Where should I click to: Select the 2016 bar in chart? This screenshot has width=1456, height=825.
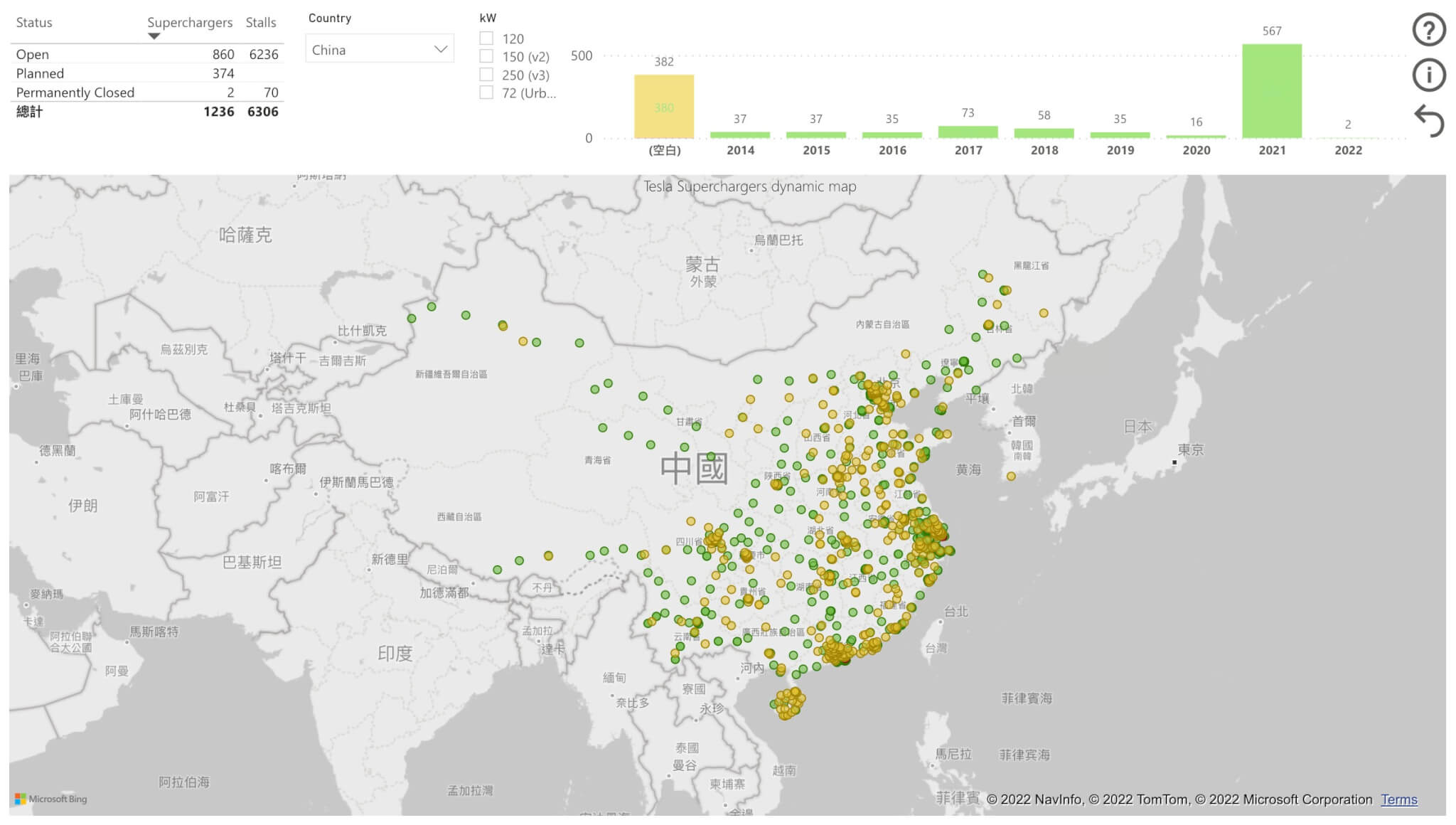tap(892, 135)
